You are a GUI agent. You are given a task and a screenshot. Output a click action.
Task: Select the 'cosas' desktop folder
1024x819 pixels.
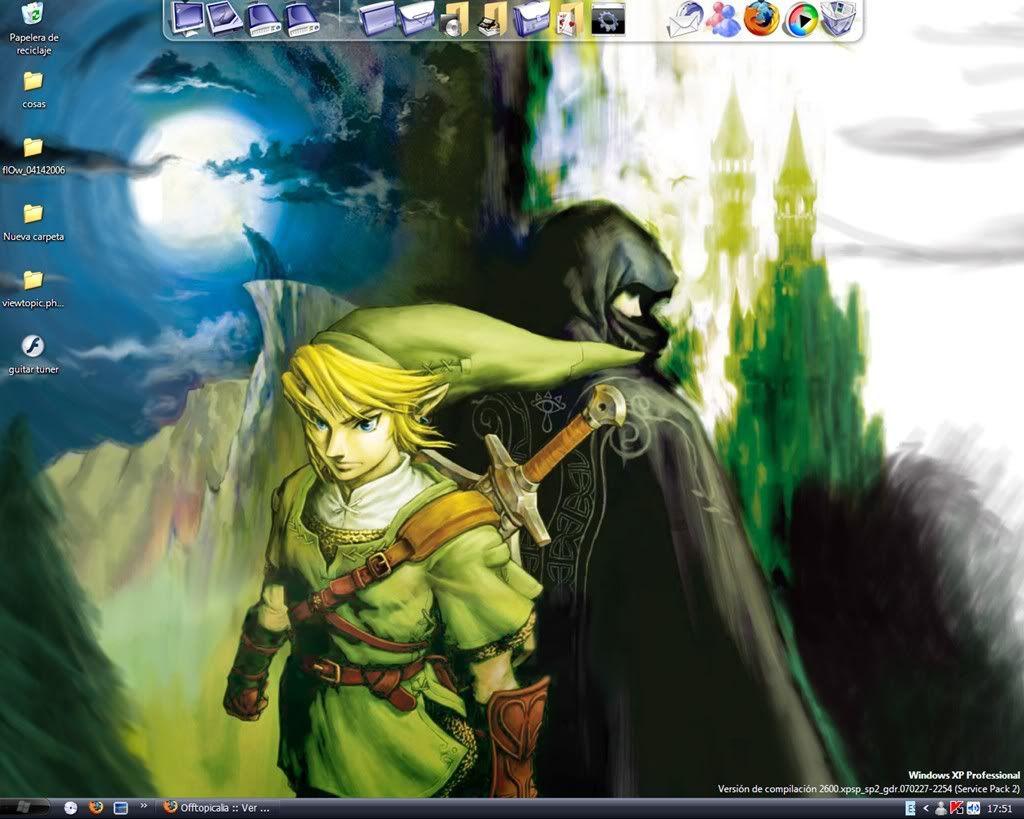[x=33, y=82]
